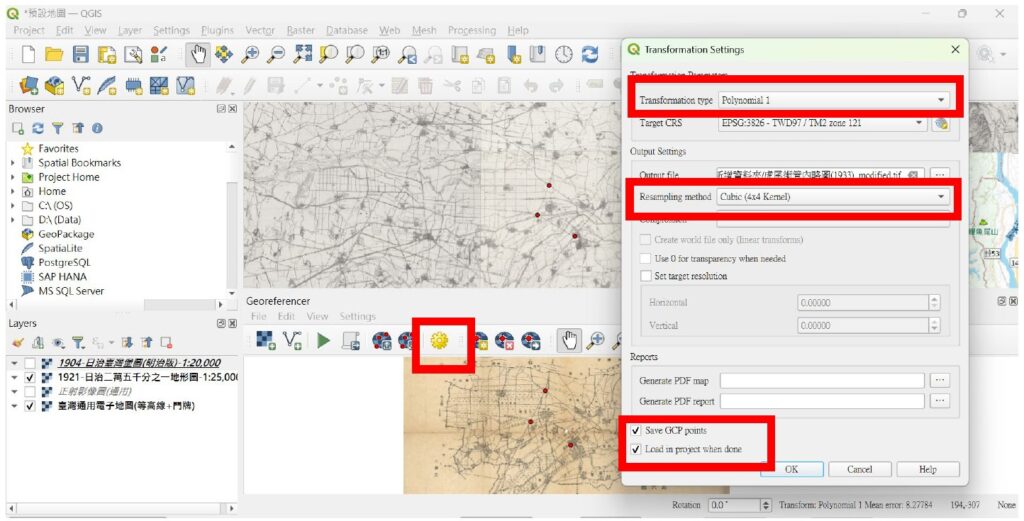Open the Processing menu
1024x521 pixels.
click(x=472, y=31)
